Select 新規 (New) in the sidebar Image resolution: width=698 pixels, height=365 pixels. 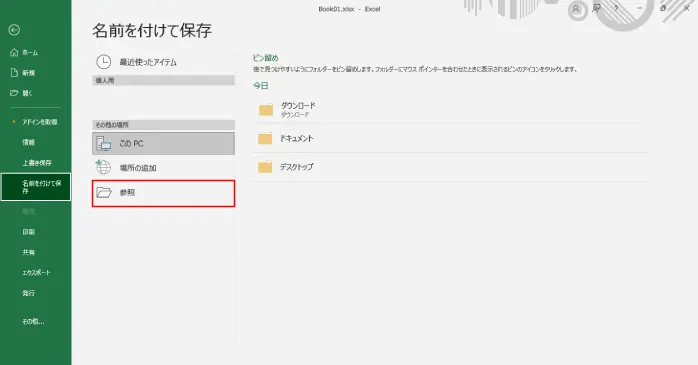pyautogui.click(x=36, y=73)
